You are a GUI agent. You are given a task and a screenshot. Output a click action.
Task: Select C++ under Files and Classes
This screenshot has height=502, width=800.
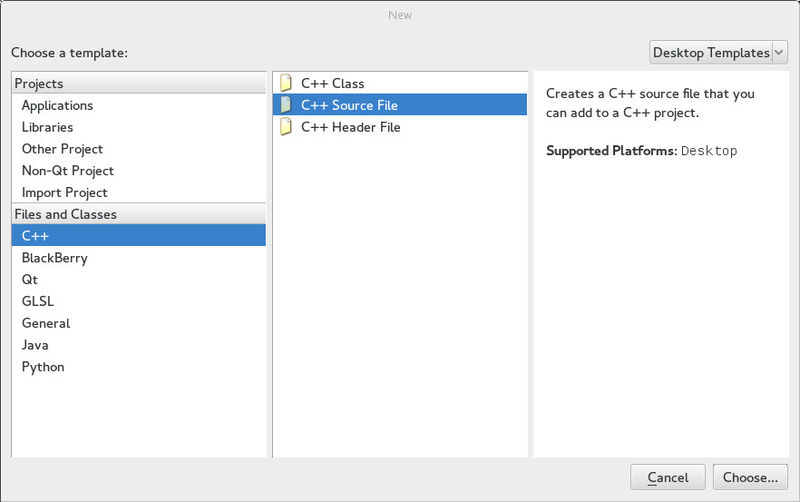point(35,236)
